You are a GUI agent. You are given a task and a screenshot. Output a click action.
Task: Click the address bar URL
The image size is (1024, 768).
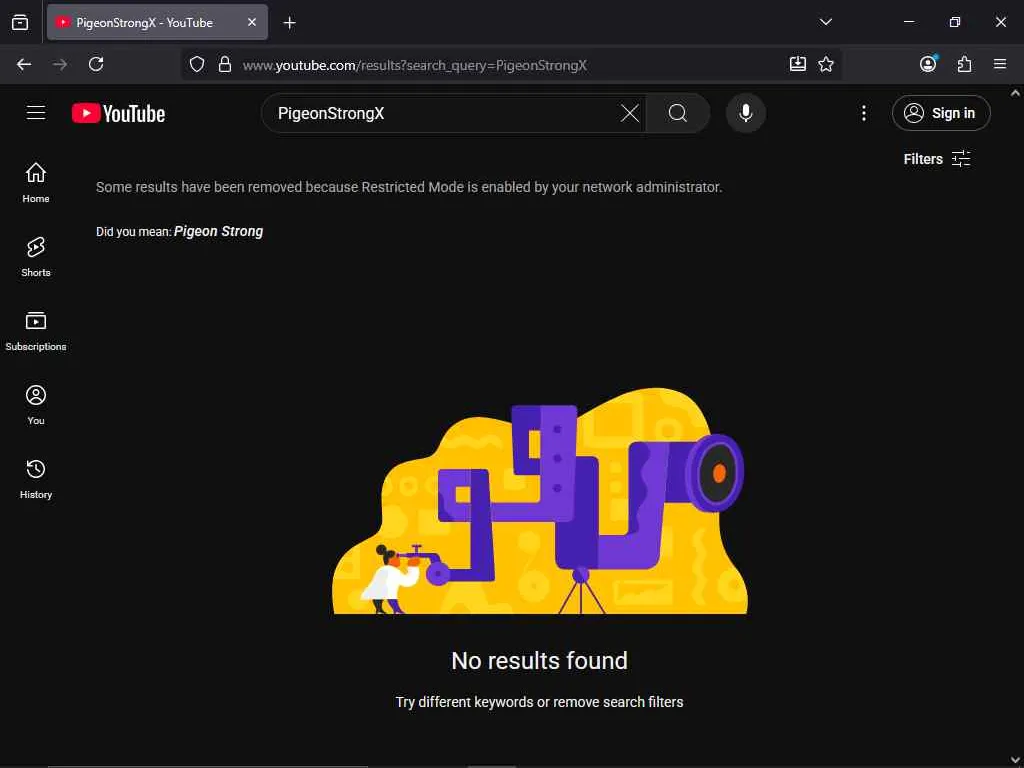click(415, 65)
